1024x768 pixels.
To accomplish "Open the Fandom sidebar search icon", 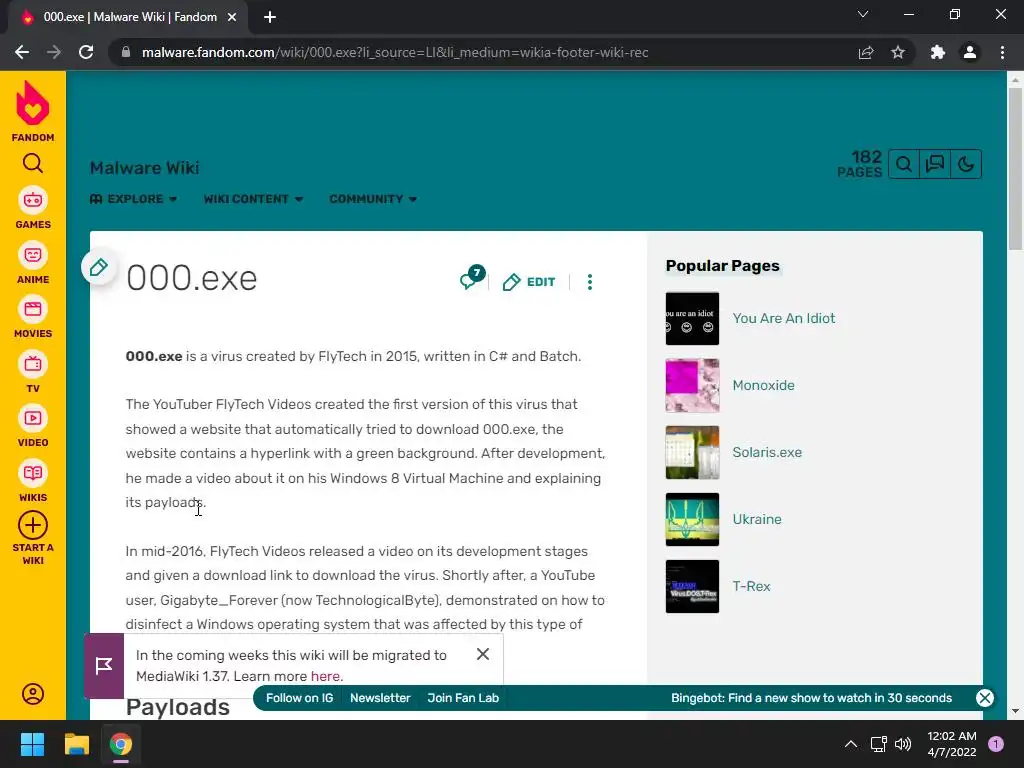I will (x=33, y=163).
